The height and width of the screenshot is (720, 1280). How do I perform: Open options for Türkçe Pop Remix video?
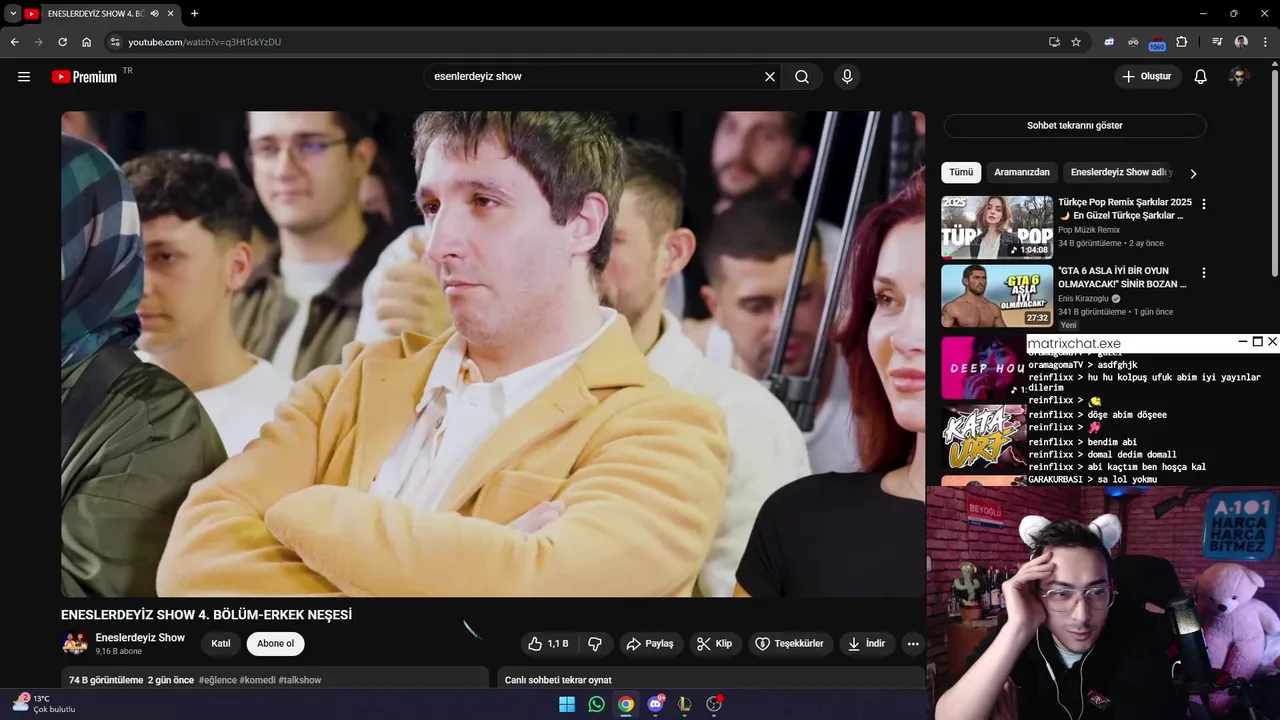pyautogui.click(x=1204, y=204)
